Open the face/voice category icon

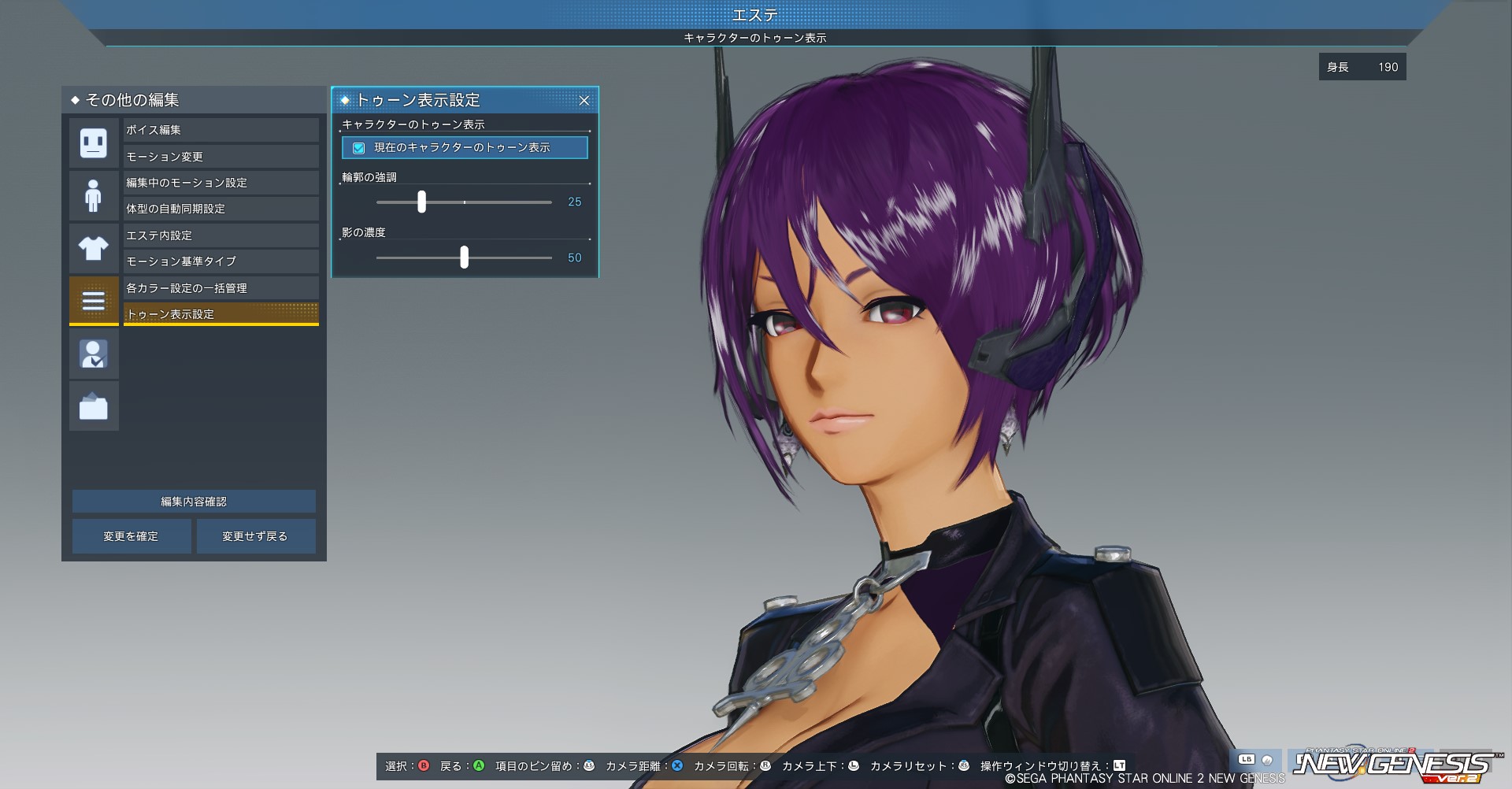click(x=94, y=143)
